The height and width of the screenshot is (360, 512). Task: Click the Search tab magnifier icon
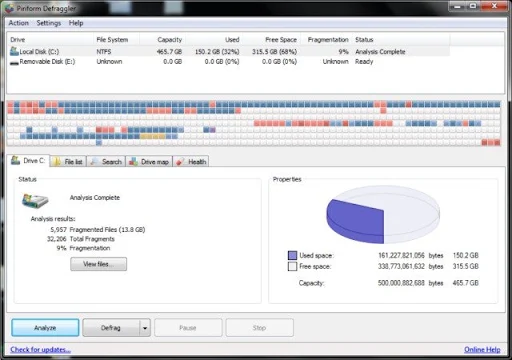[94, 162]
